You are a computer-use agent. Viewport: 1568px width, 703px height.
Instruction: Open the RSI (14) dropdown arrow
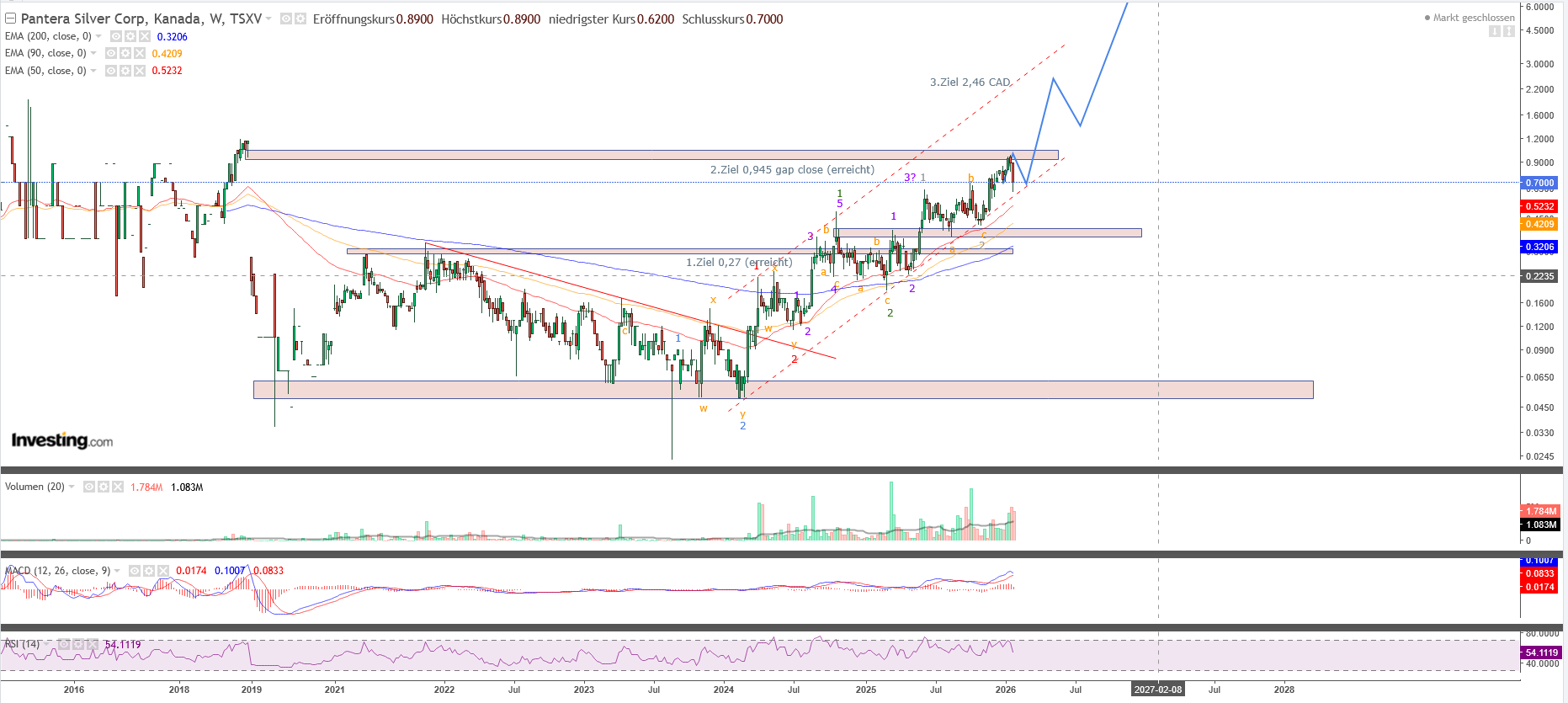(47, 644)
